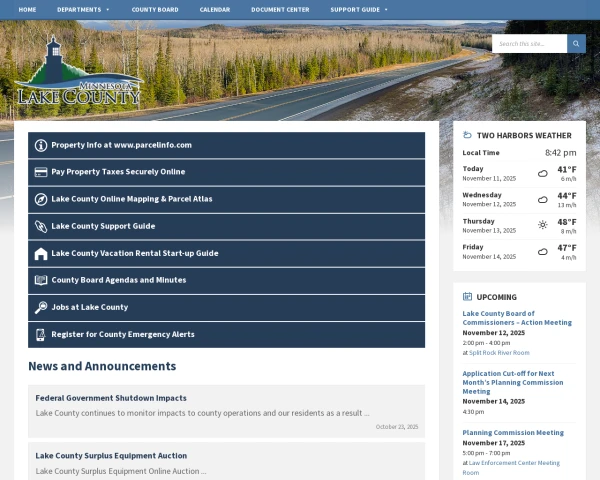Viewport: 600px width, 480px height.
Task: Open Register for County Emergency Alerts
Action: click(227, 335)
